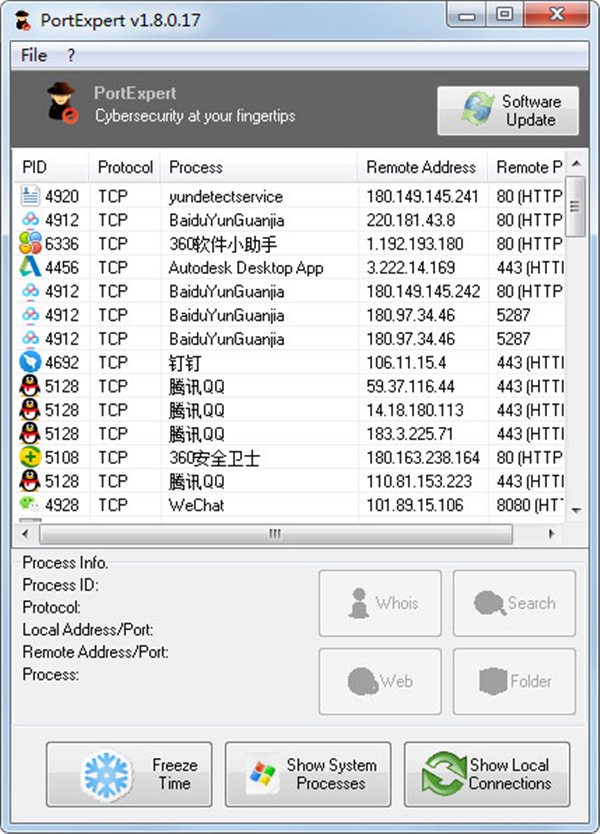Click the Web lookup button
Viewport: 600px width, 834px height.
380,681
